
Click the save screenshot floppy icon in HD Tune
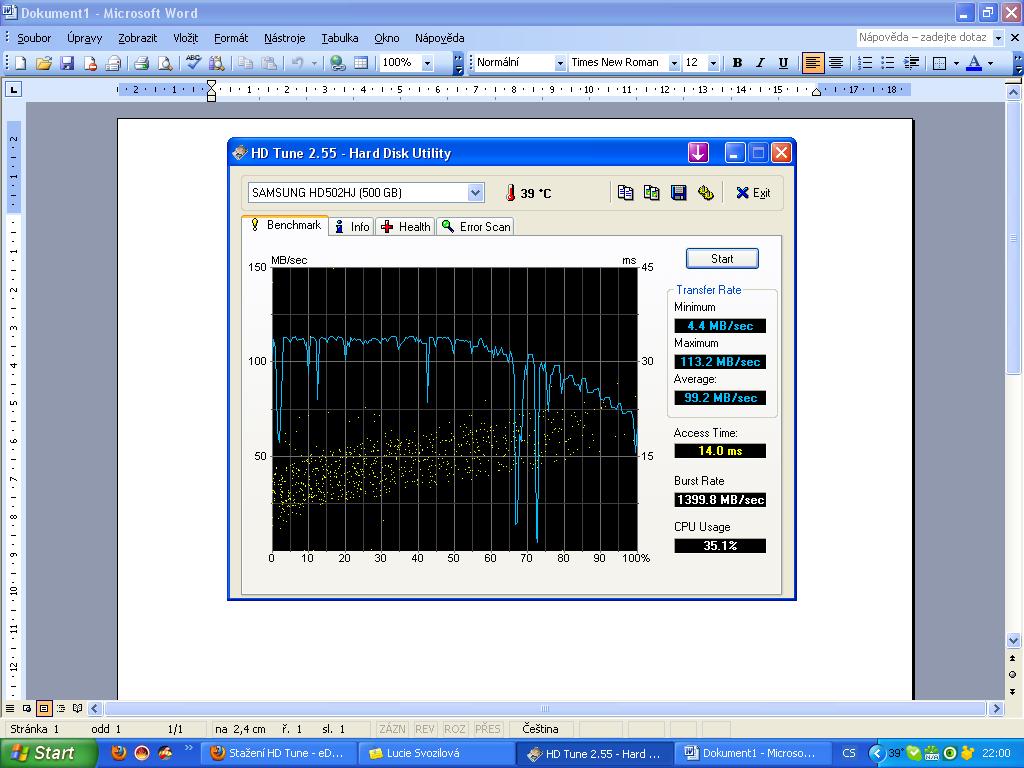678,193
